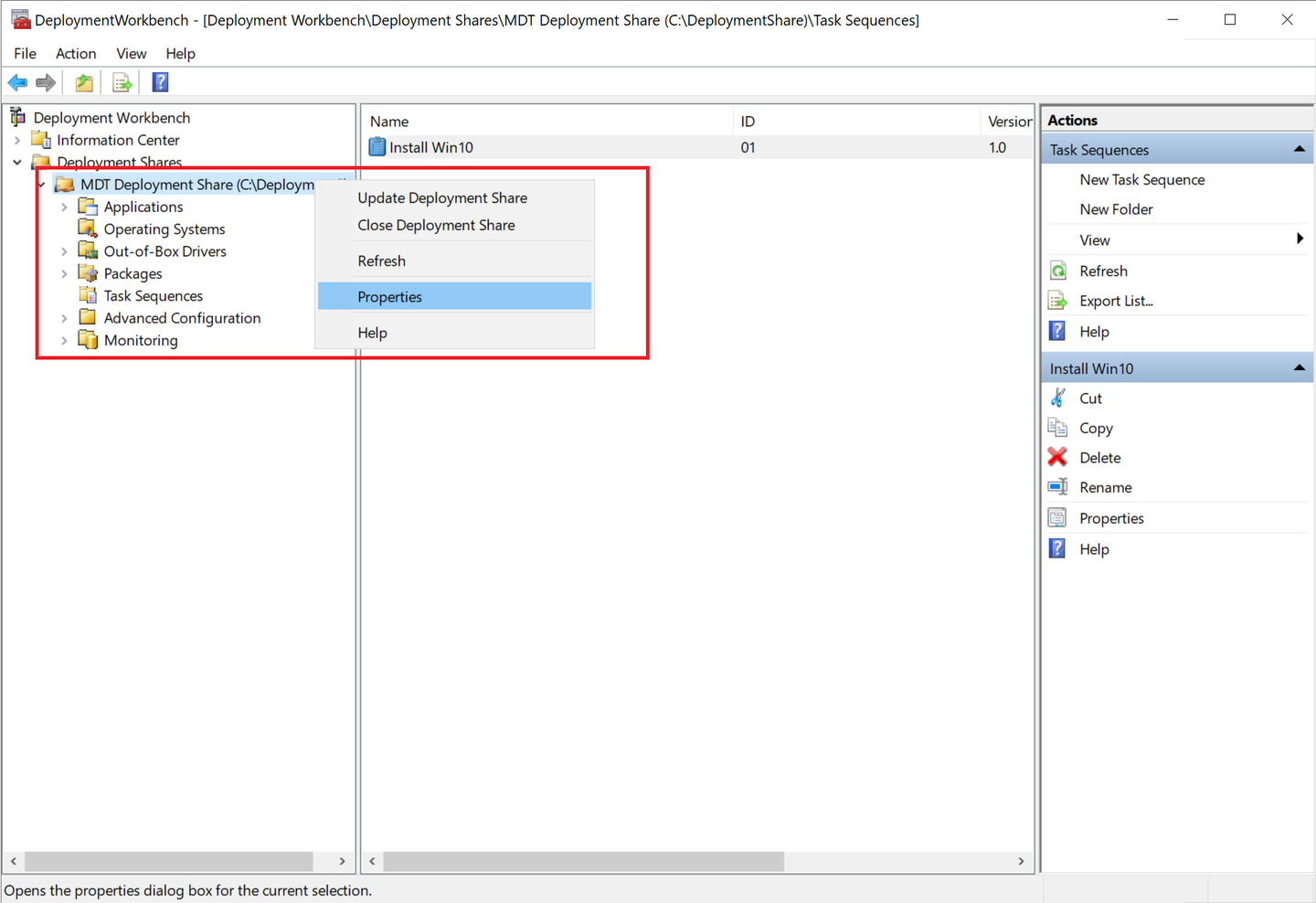Viewport: 1316px width, 903px height.
Task: Click the Version column header
Action: [1007, 122]
